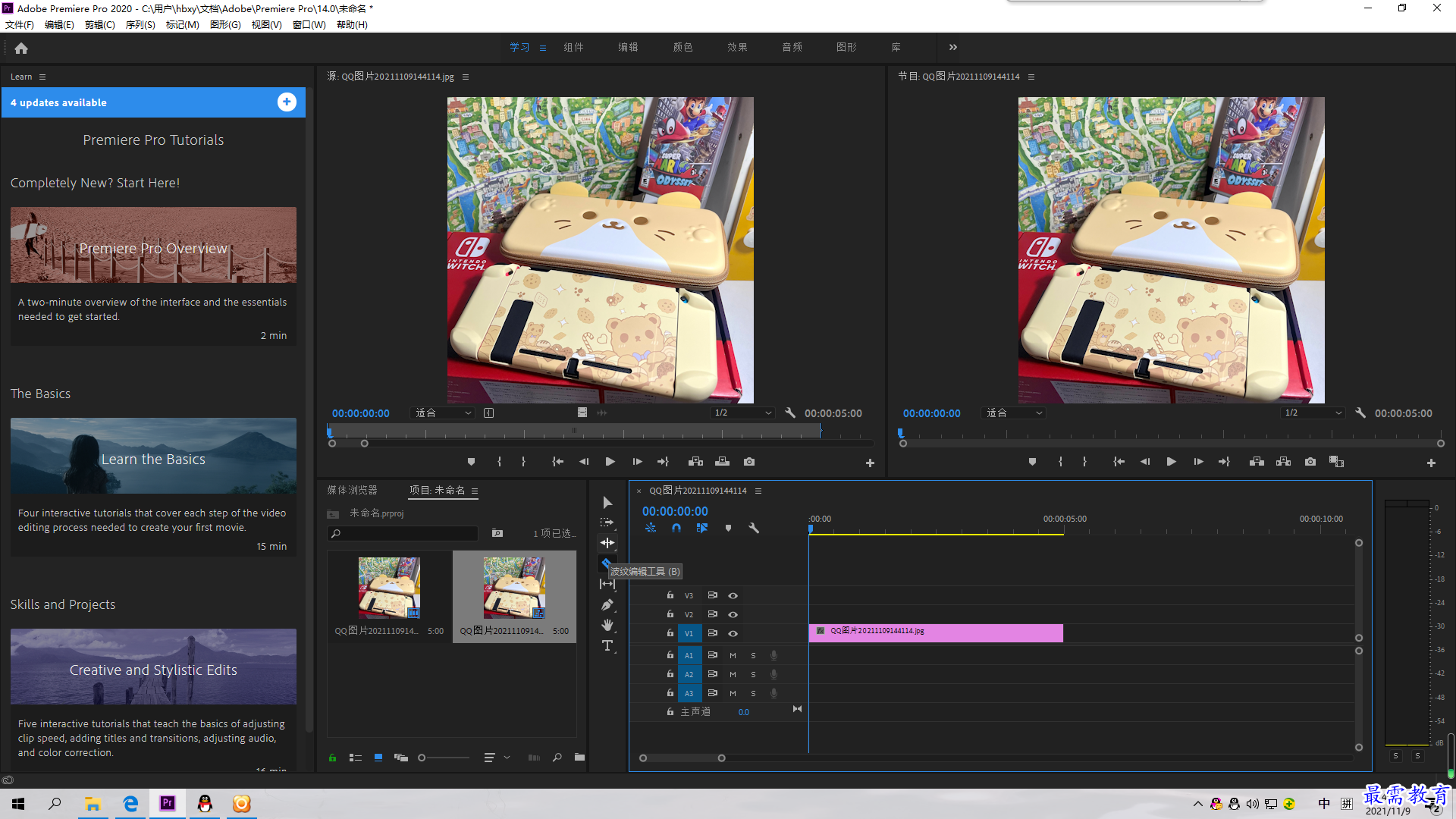Play the Source monitor clip
The image size is (1456, 819).
coord(610,462)
